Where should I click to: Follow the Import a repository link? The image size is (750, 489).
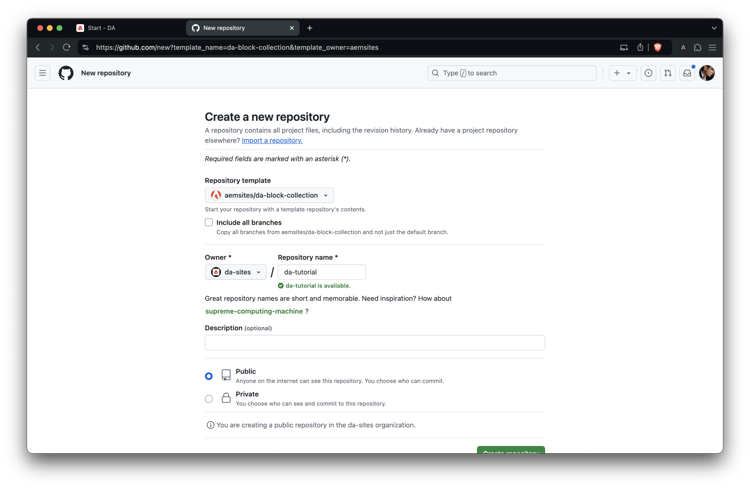click(272, 141)
